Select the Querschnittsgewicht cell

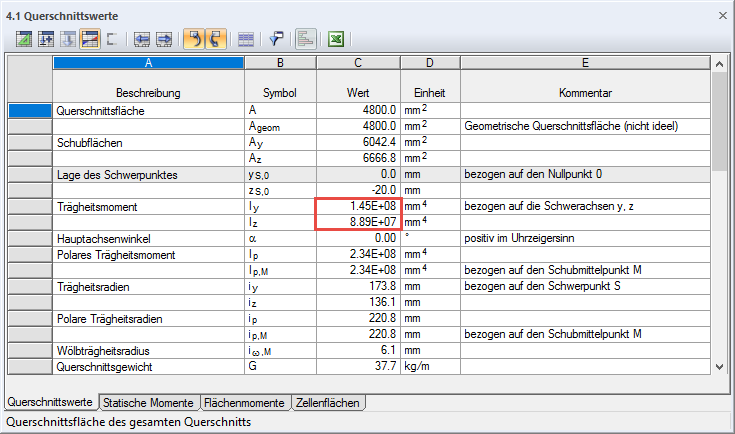pyautogui.click(x=148, y=367)
